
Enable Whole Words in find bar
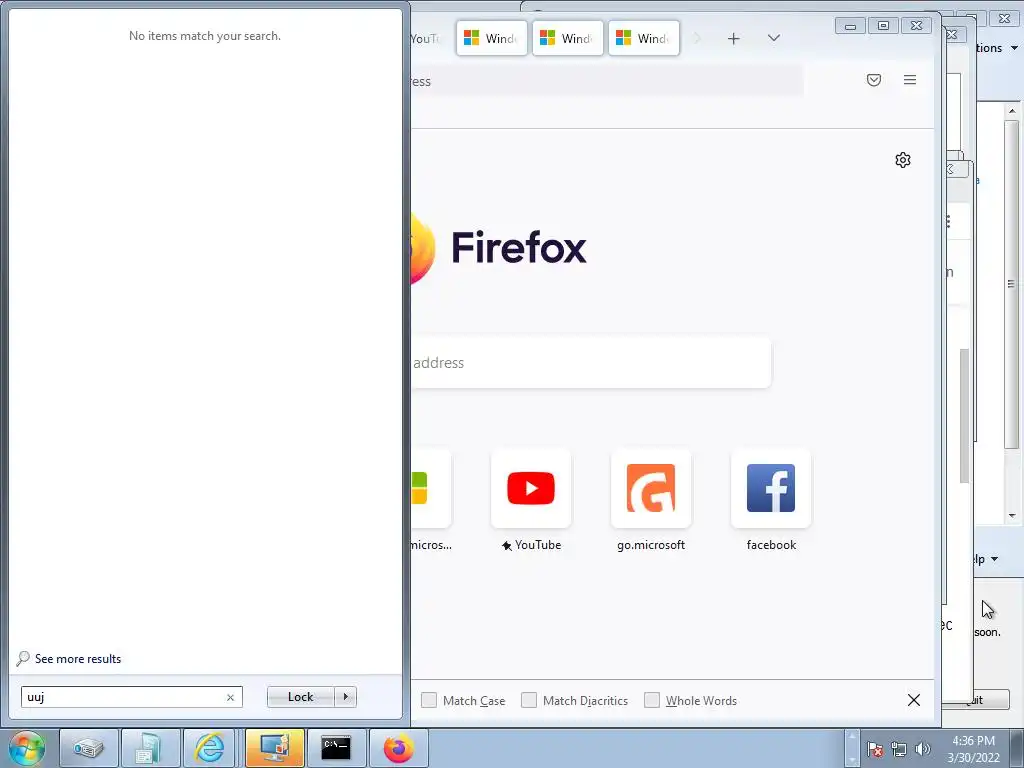[x=652, y=700]
